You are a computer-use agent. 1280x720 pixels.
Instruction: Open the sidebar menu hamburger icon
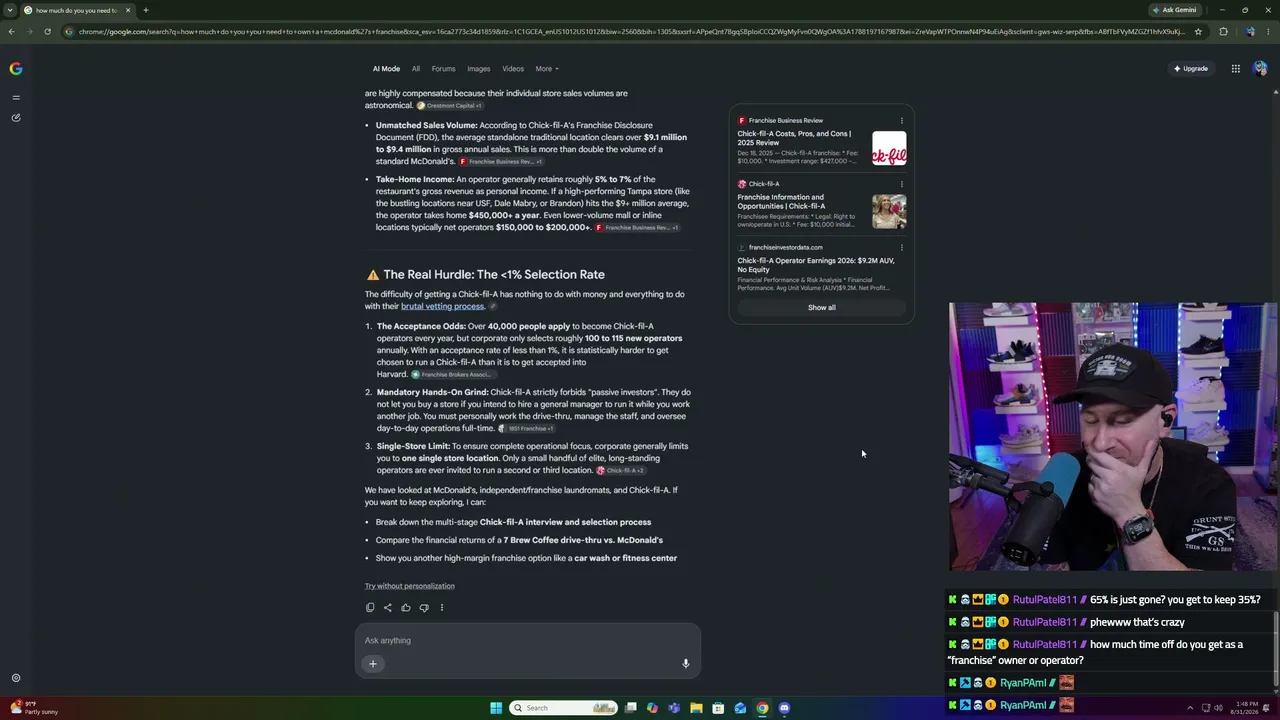pos(15,97)
